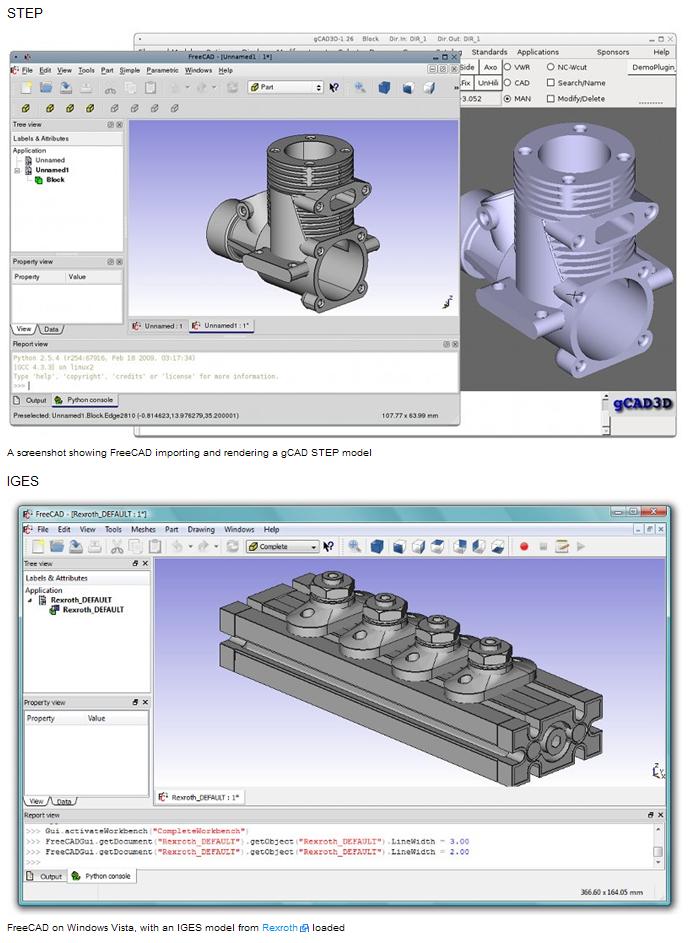
Task: Open Parametric menu in upper FreeCAD
Action: pyautogui.click(x=162, y=70)
